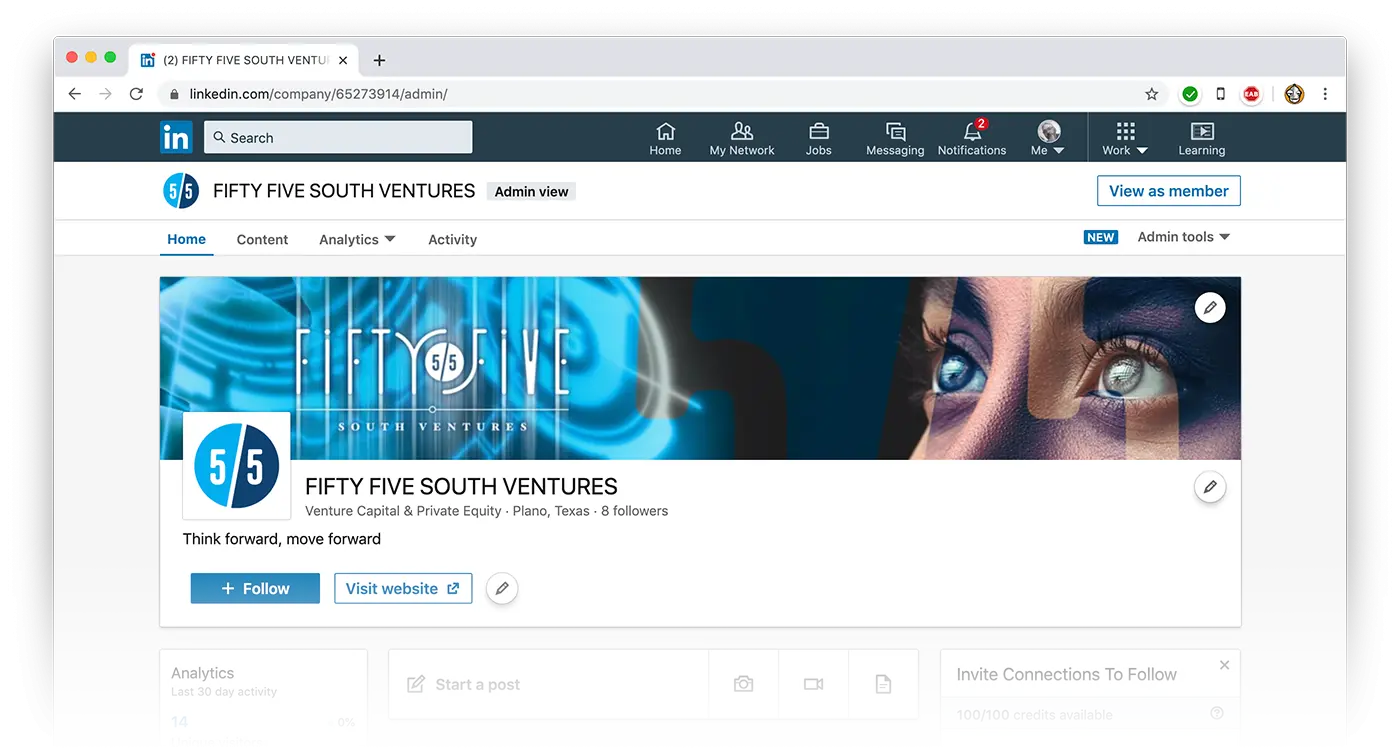Open a new browser tab

[x=379, y=60]
